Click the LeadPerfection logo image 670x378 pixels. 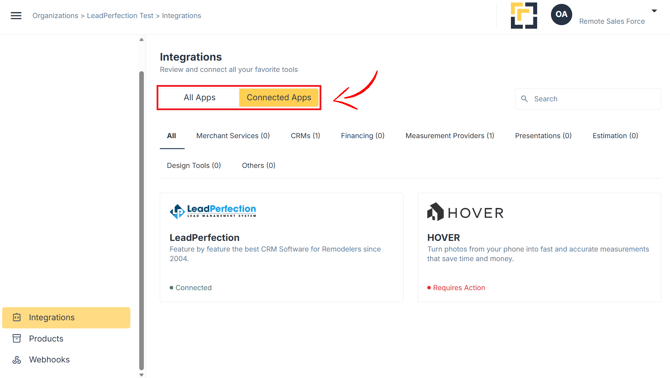coord(213,211)
